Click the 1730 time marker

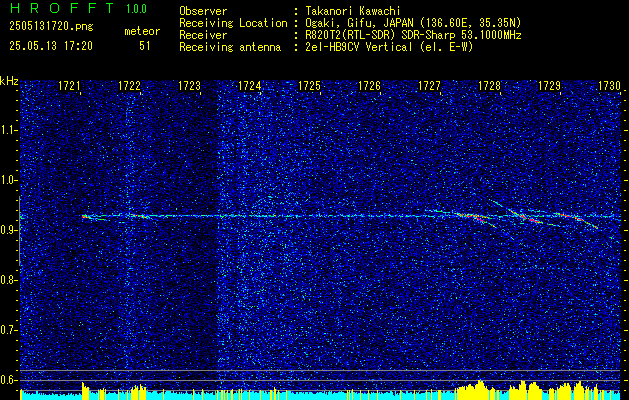coord(609,85)
